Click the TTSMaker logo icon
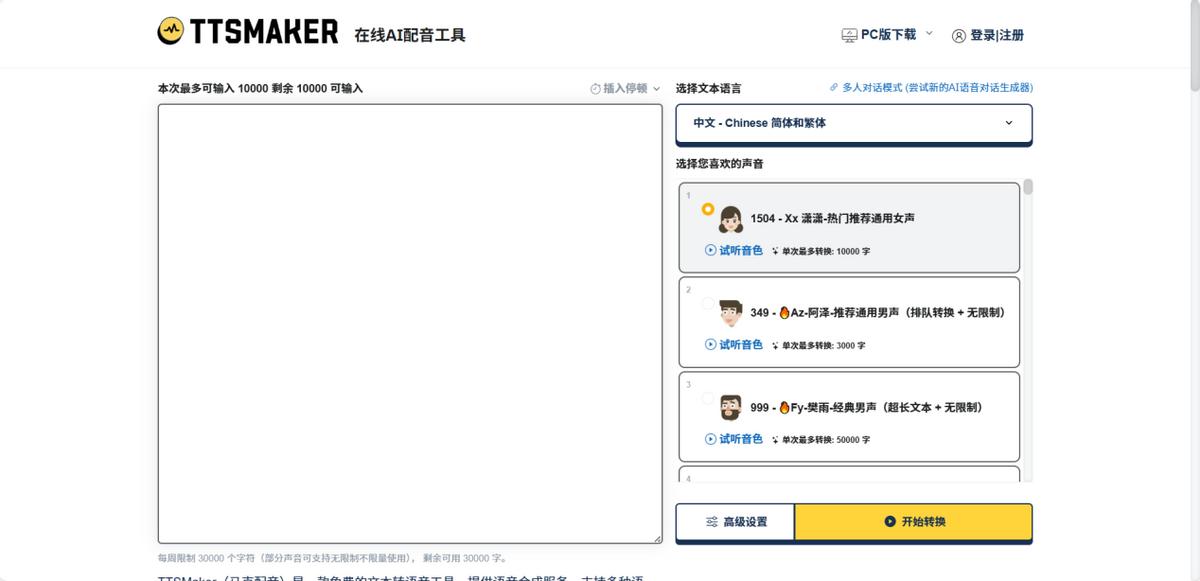The height and width of the screenshot is (581, 1200). (171, 32)
